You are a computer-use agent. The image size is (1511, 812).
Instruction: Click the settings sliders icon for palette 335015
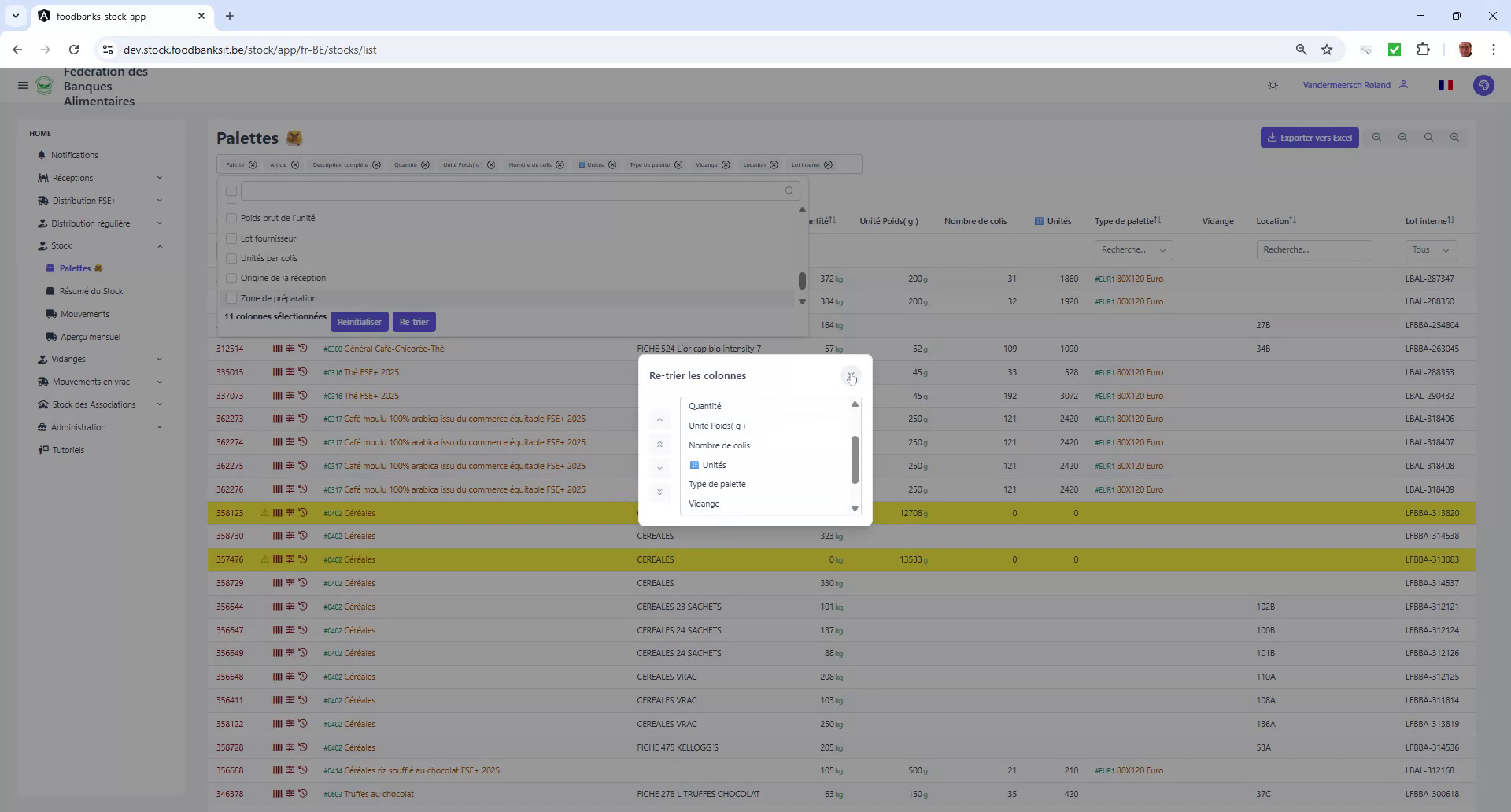click(x=290, y=371)
